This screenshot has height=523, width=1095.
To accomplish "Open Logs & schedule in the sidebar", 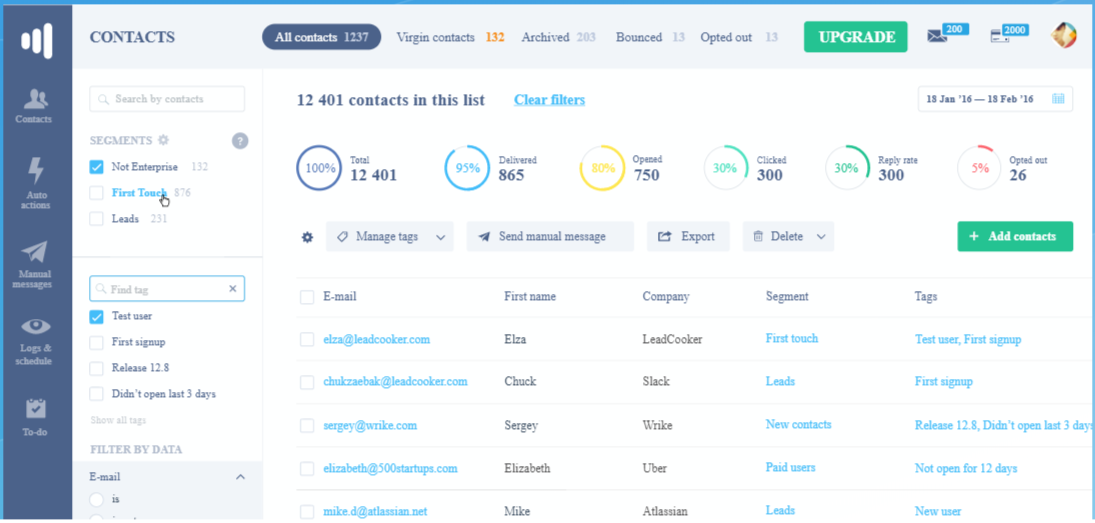I will 36,342.
